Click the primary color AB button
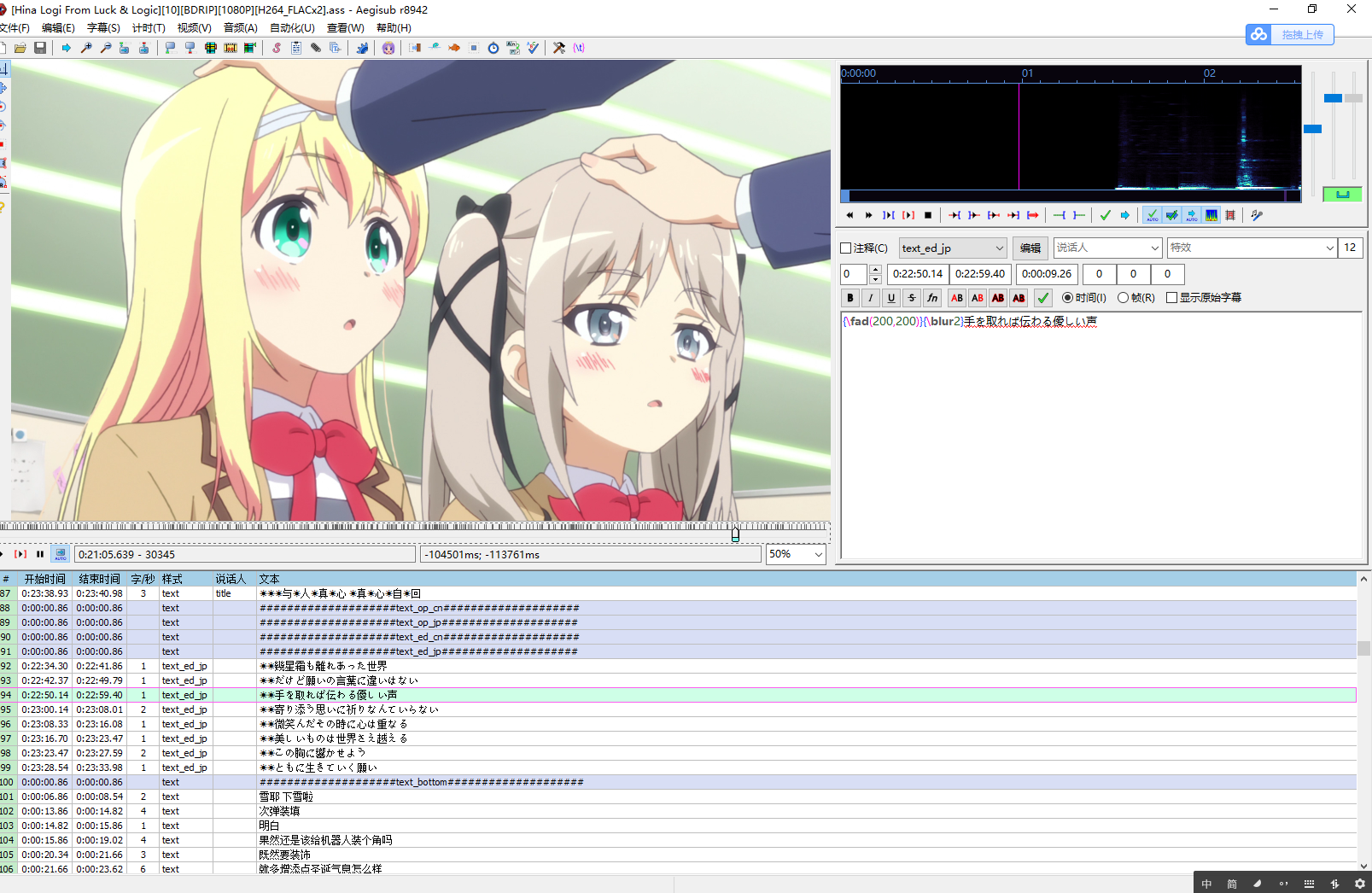 pos(957,298)
